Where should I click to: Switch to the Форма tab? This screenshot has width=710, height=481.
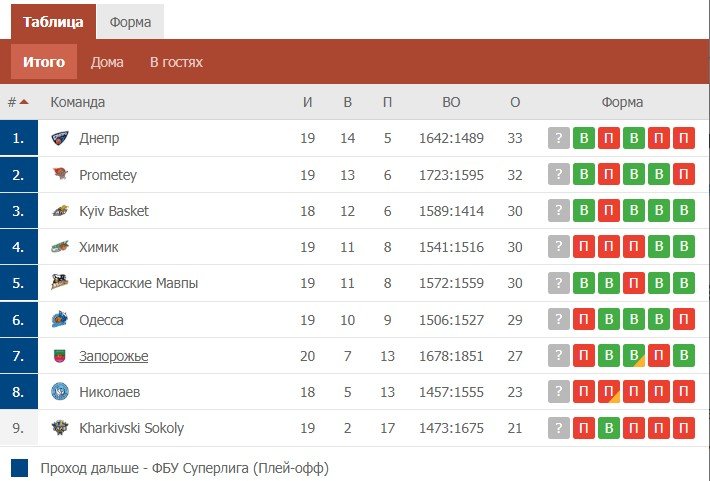130,22
